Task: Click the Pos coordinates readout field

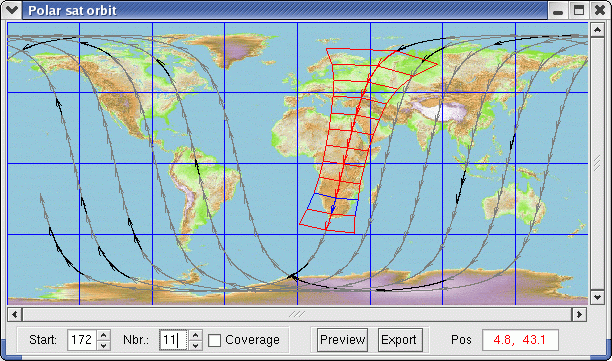Action: 520,340
